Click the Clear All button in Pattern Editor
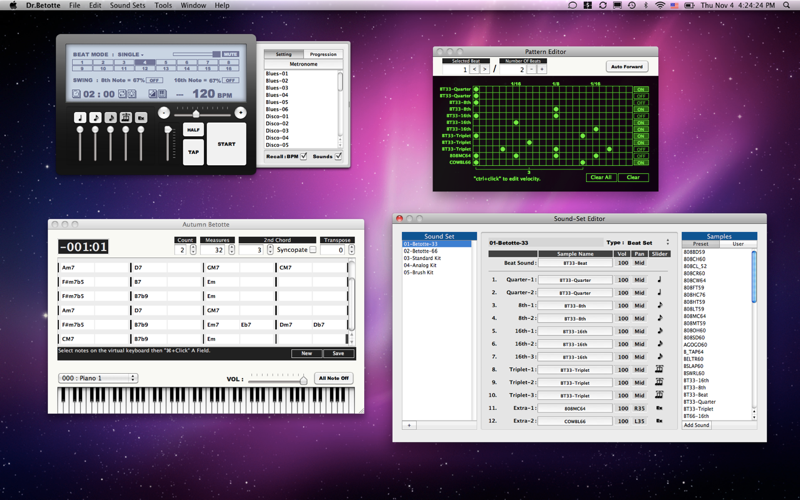The height and width of the screenshot is (500, 800). pos(601,177)
